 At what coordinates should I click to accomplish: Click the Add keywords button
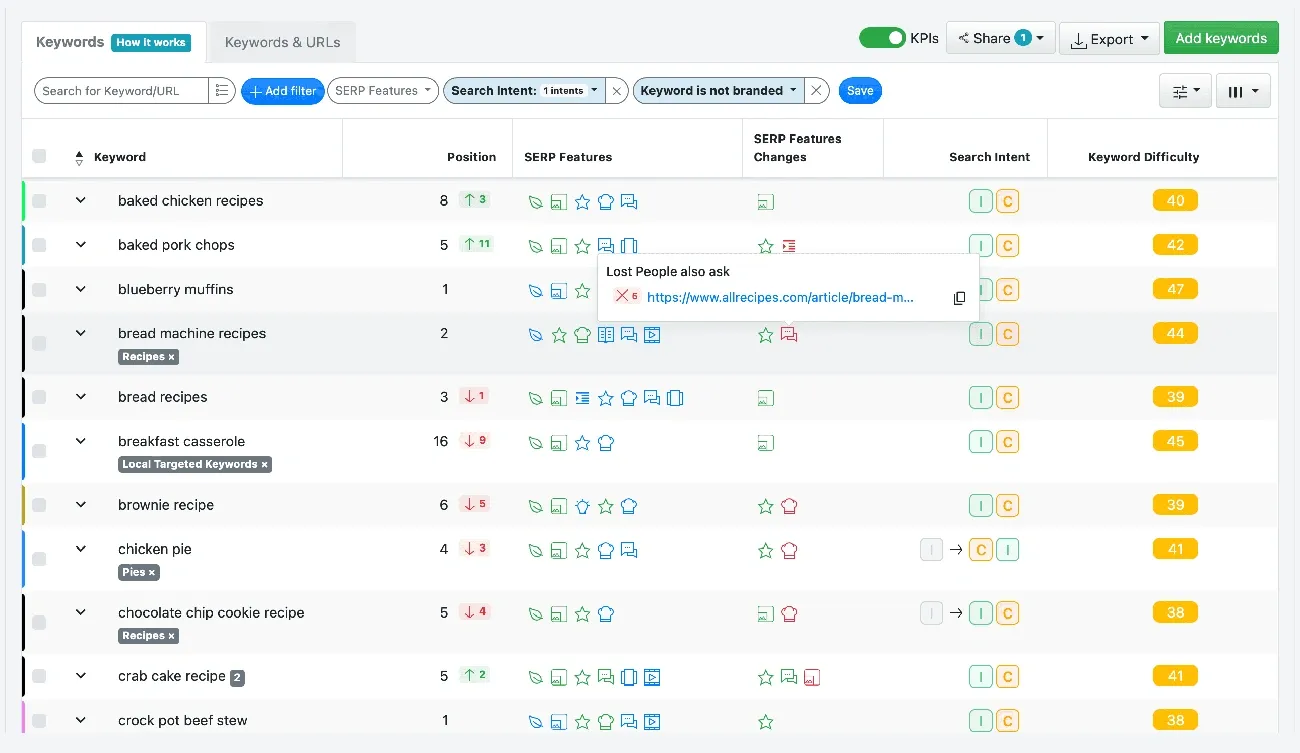click(x=1221, y=38)
